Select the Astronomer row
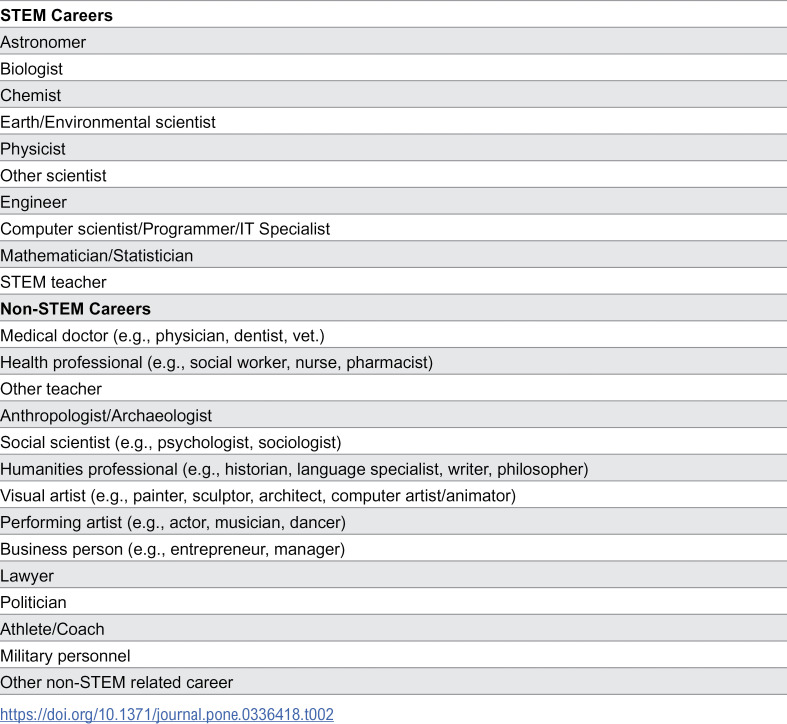 (x=394, y=41)
